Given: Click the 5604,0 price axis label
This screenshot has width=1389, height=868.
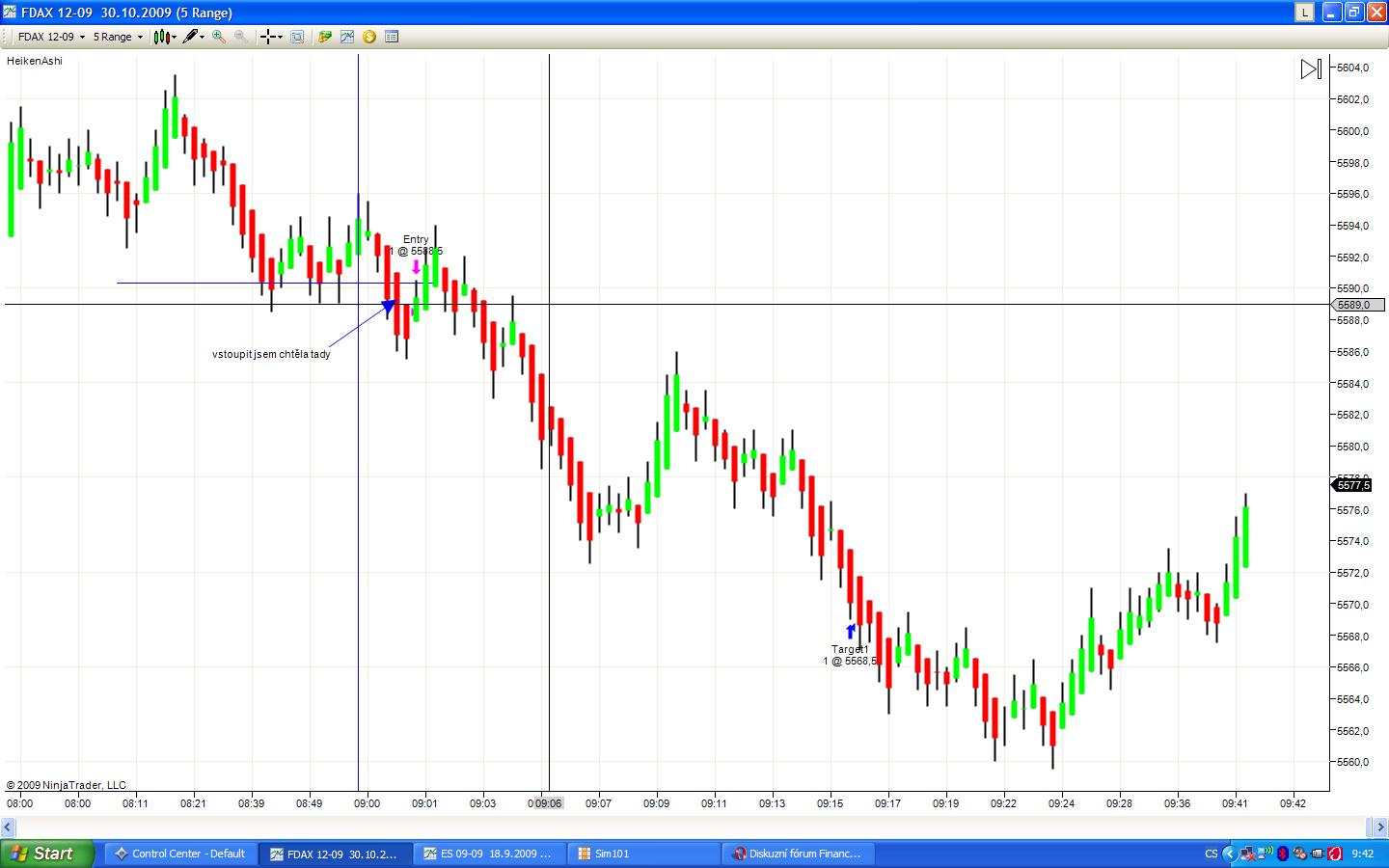Looking at the screenshot, I should tap(1353, 68).
